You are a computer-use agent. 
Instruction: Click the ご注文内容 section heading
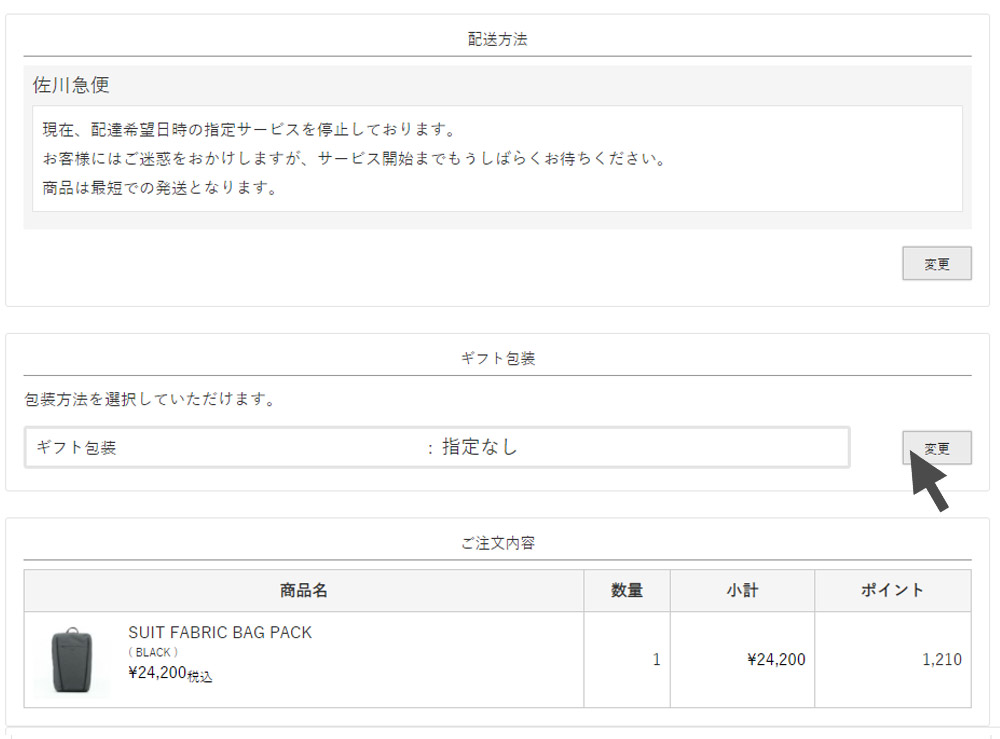click(x=497, y=543)
